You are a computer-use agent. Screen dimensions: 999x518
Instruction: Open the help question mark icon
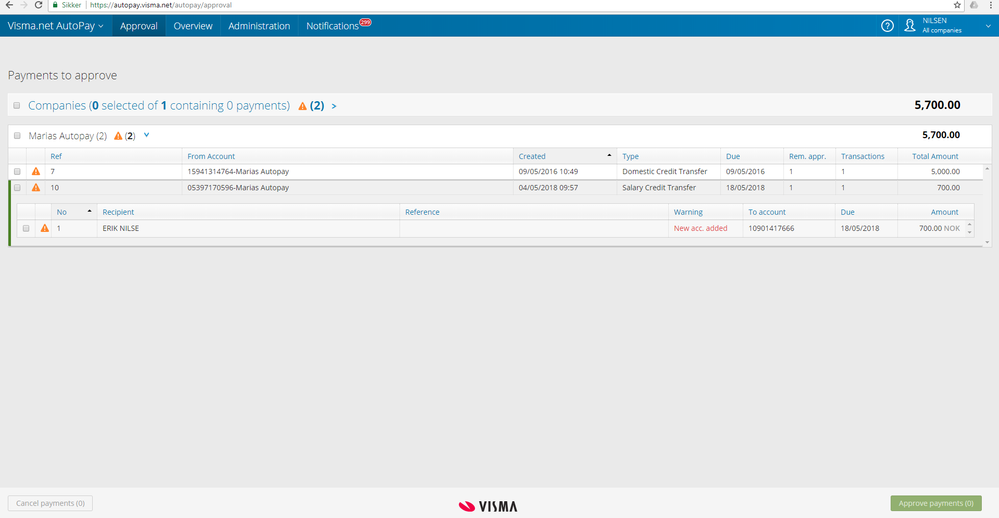click(887, 25)
